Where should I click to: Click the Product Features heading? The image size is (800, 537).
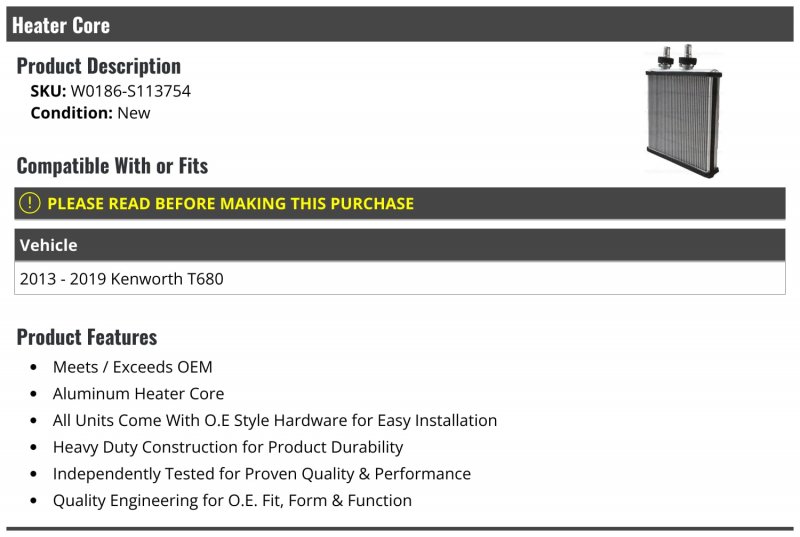[87, 337]
